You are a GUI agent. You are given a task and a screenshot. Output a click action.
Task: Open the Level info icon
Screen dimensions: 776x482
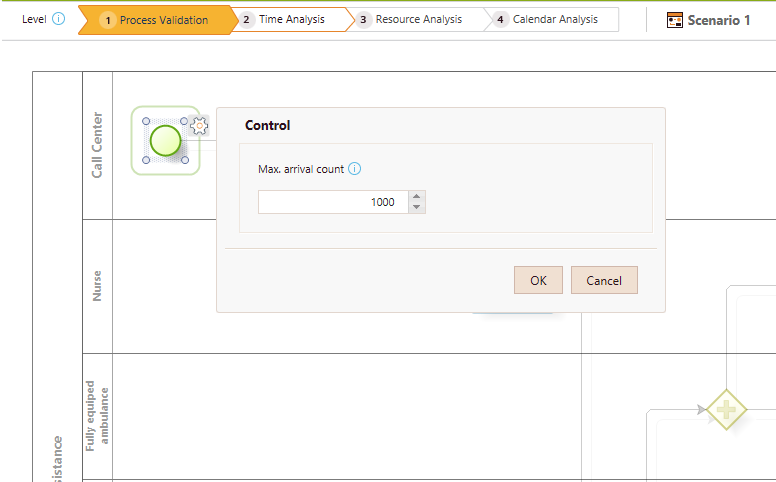pos(58,19)
